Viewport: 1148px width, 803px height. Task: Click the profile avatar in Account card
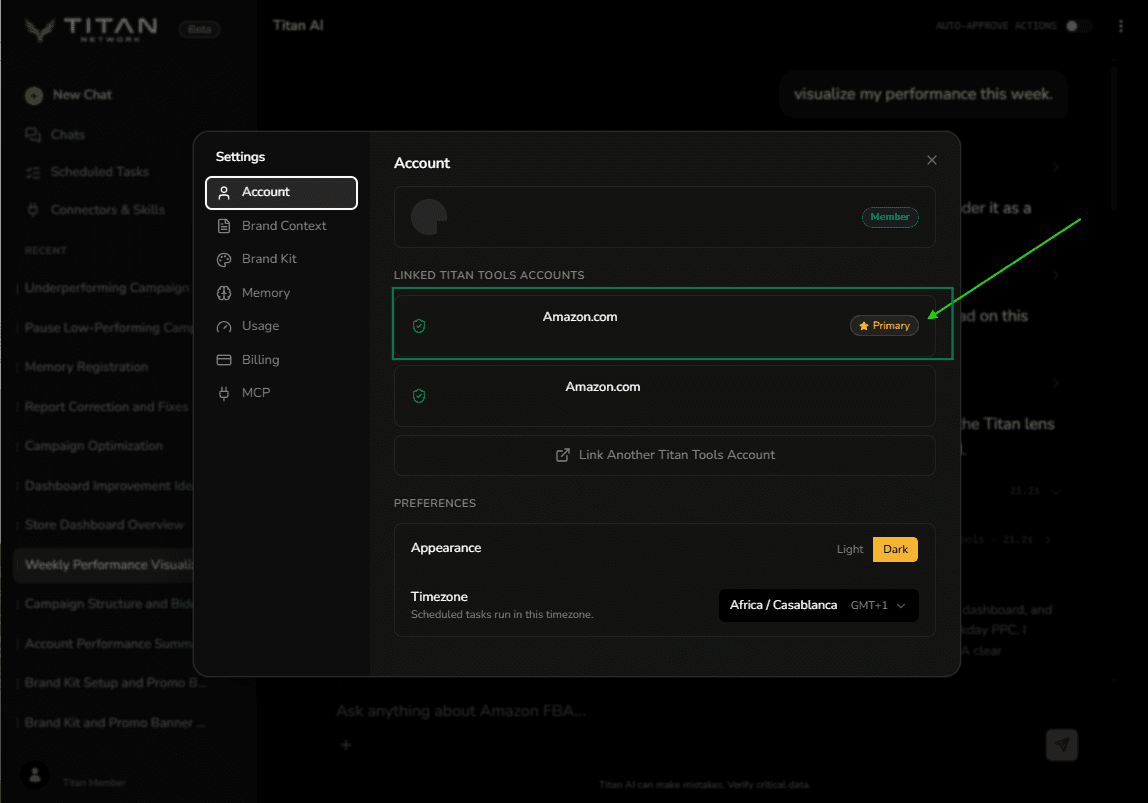[x=429, y=217]
